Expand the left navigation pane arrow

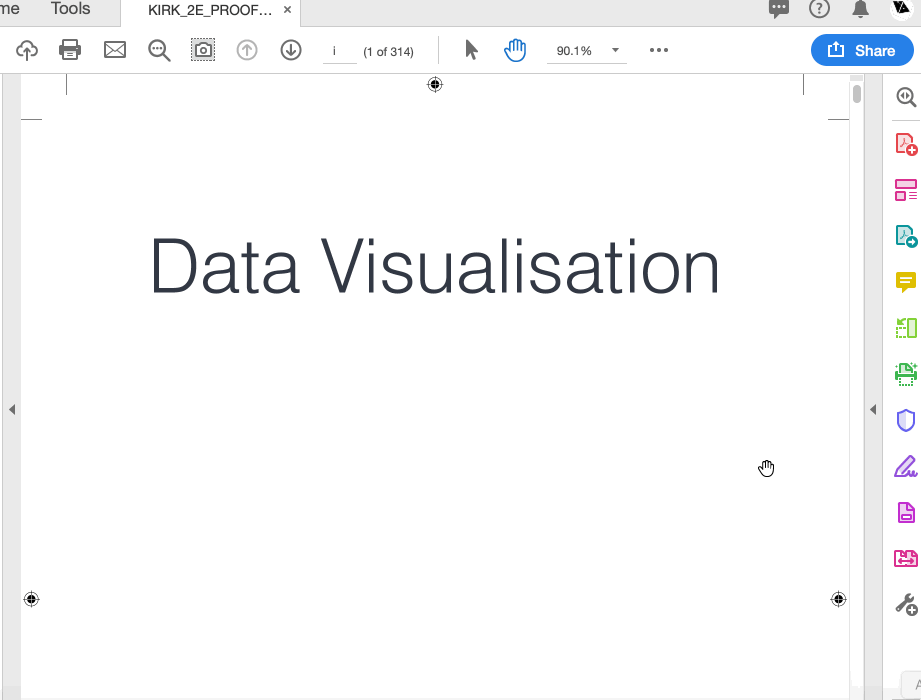pos(12,409)
